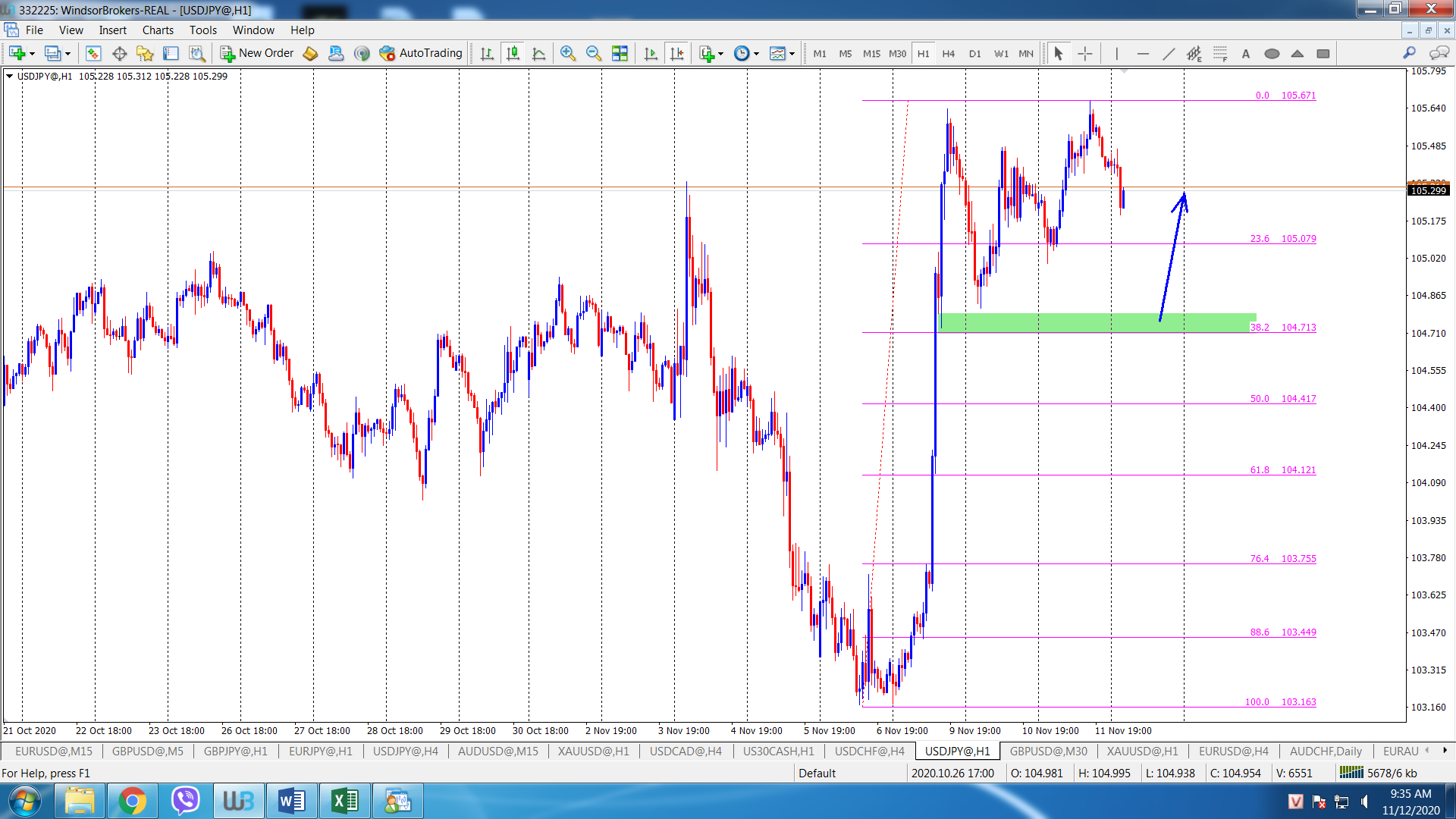Toggle chart Auto Scroll
The image size is (1456, 819).
click(x=651, y=53)
